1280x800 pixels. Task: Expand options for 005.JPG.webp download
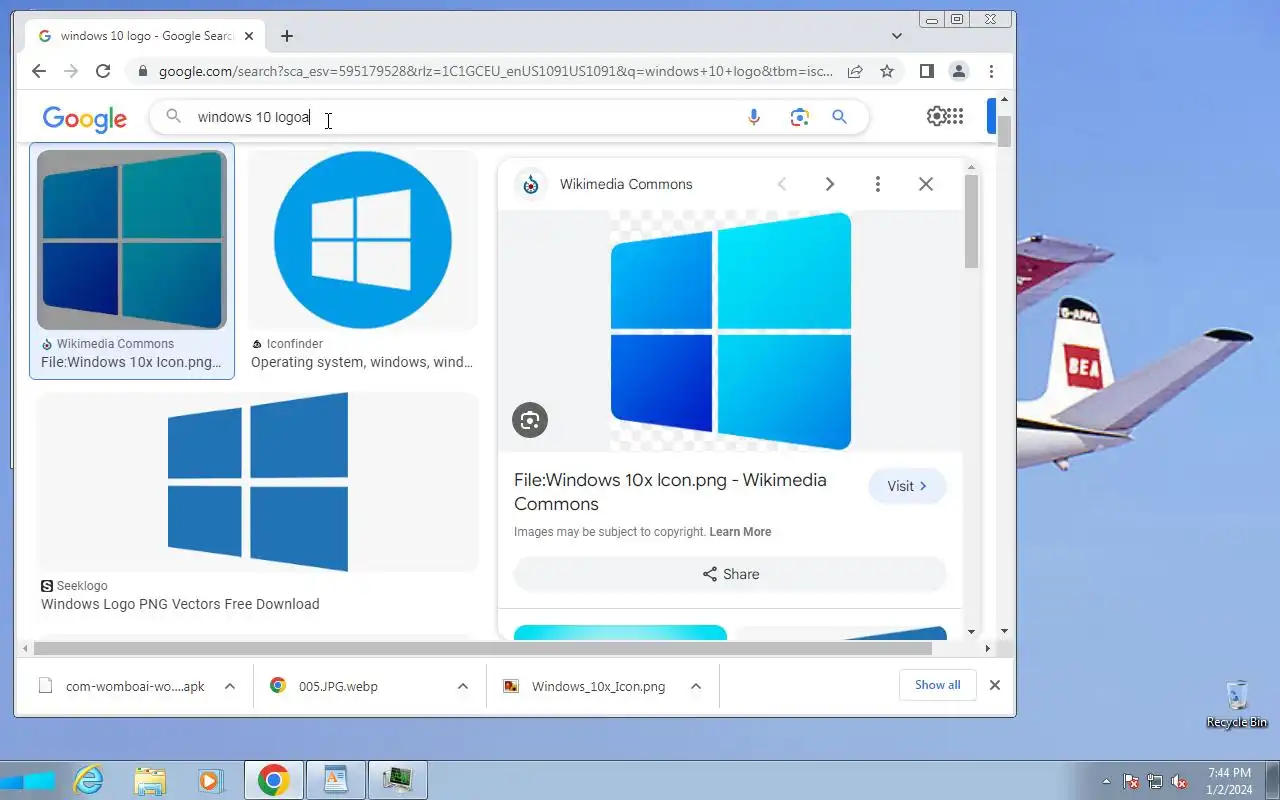click(463, 686)
